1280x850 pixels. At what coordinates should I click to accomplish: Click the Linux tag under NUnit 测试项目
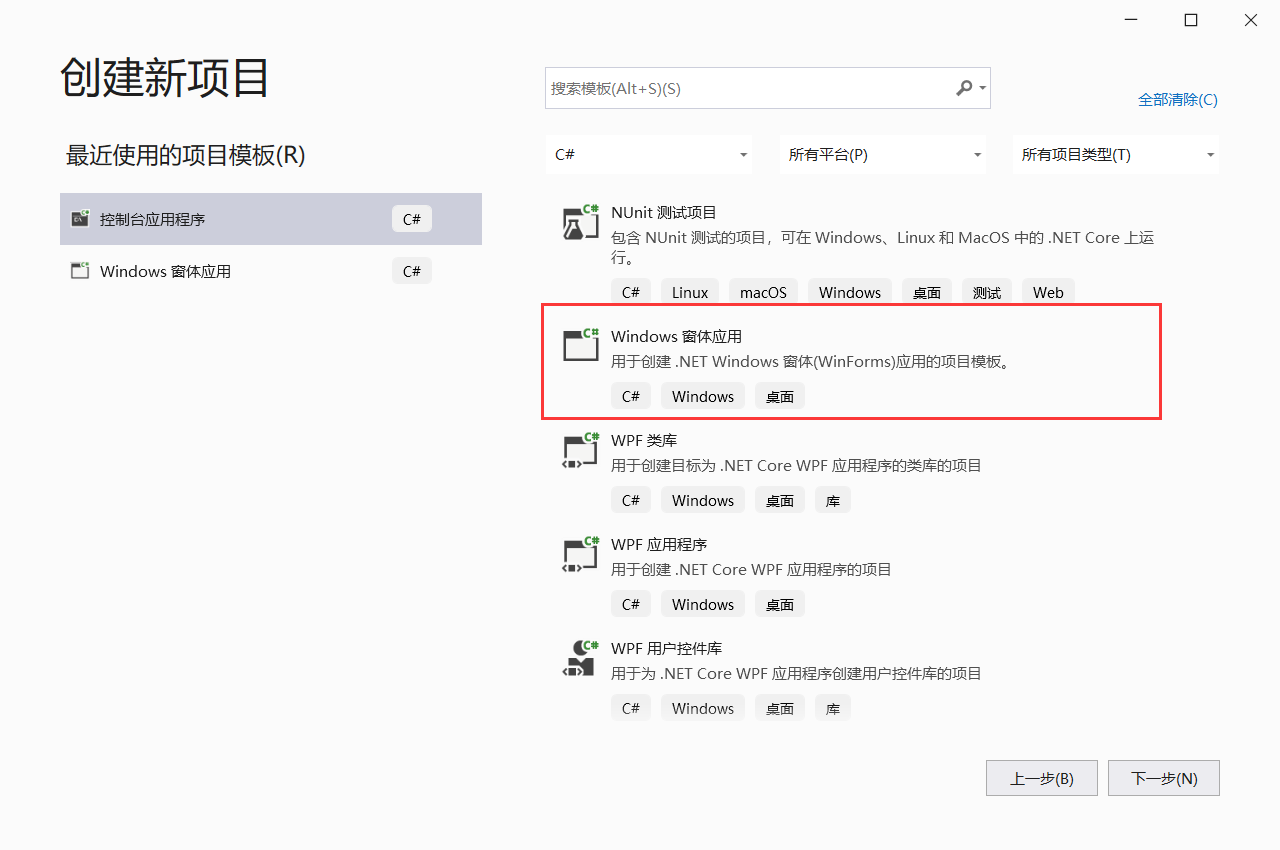(689, 291)
